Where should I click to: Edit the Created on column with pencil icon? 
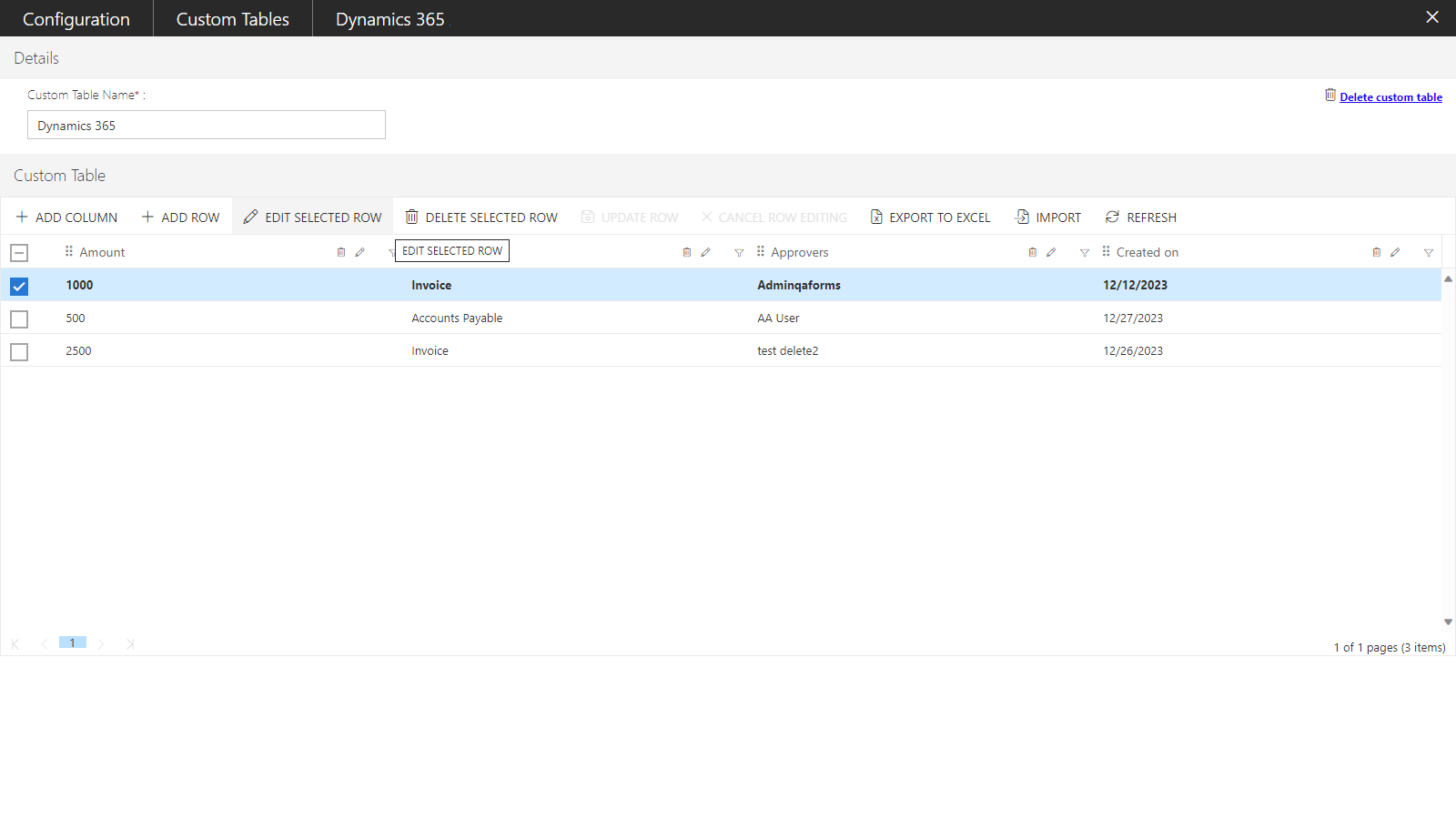coord(1395,252)
